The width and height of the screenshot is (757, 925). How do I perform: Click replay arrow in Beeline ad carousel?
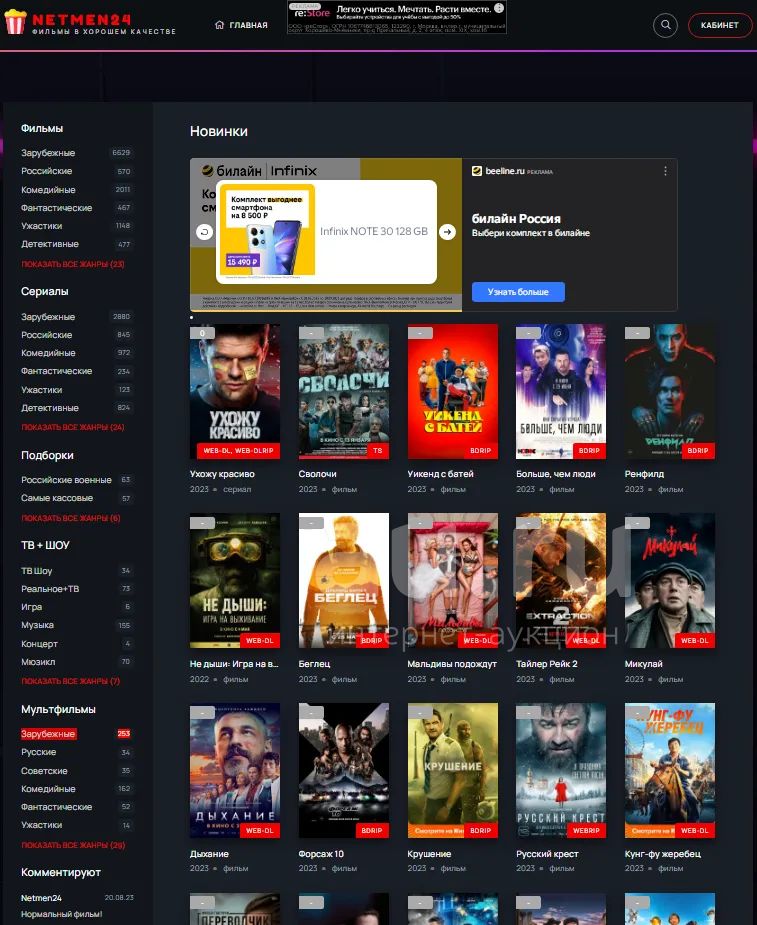pos(204,232)
